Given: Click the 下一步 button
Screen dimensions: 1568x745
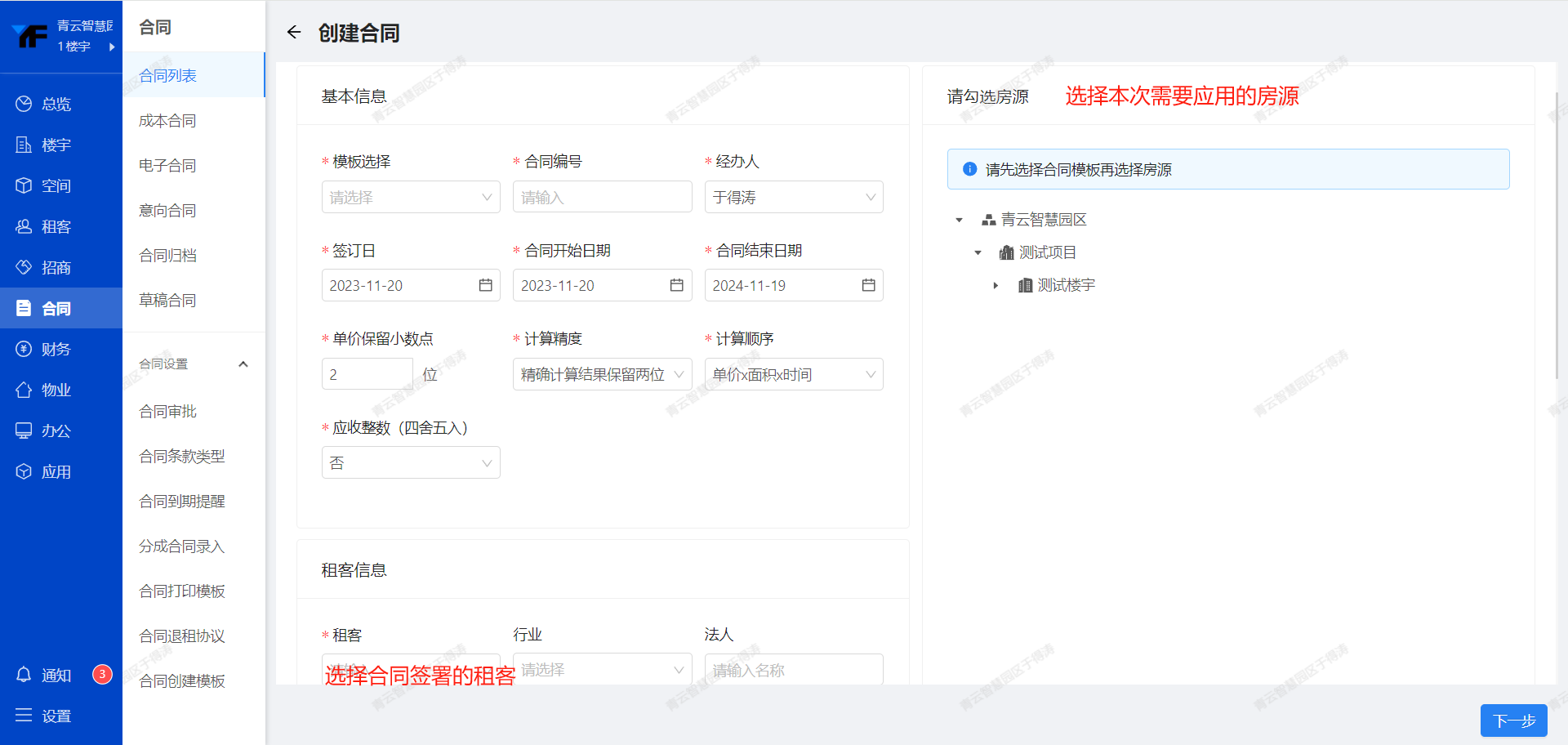Looking at the screenshot, I should pyautogui.click(x=1513, y=720).
